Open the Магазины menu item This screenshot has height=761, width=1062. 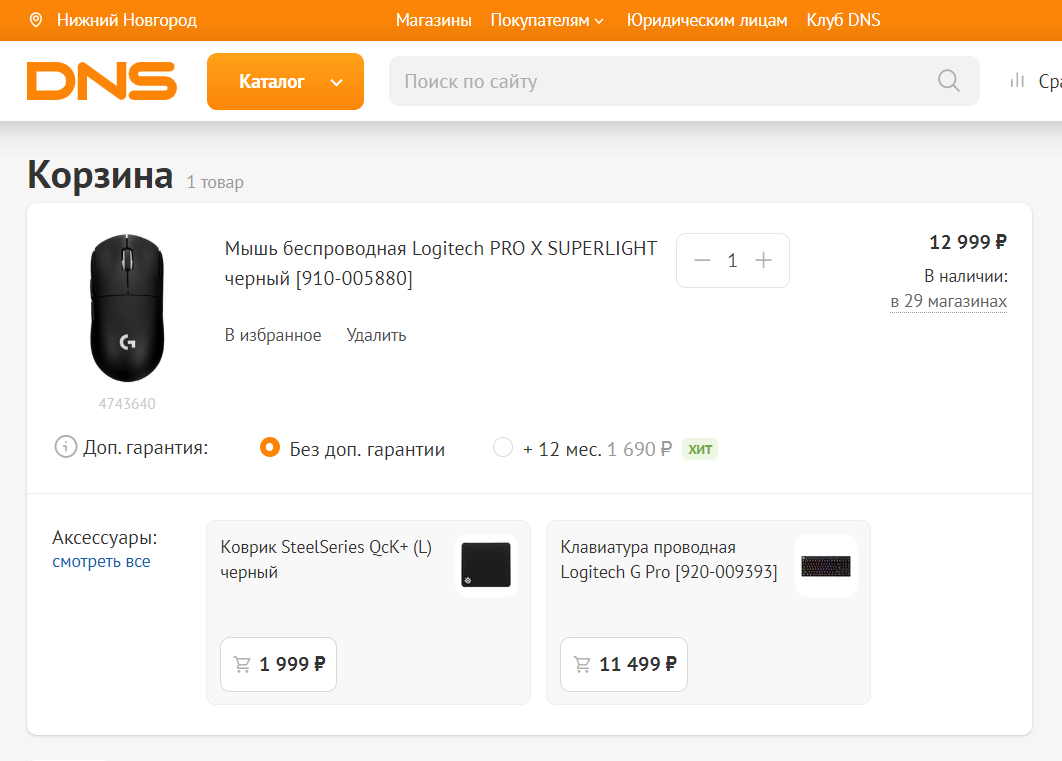tap(433, 20)
